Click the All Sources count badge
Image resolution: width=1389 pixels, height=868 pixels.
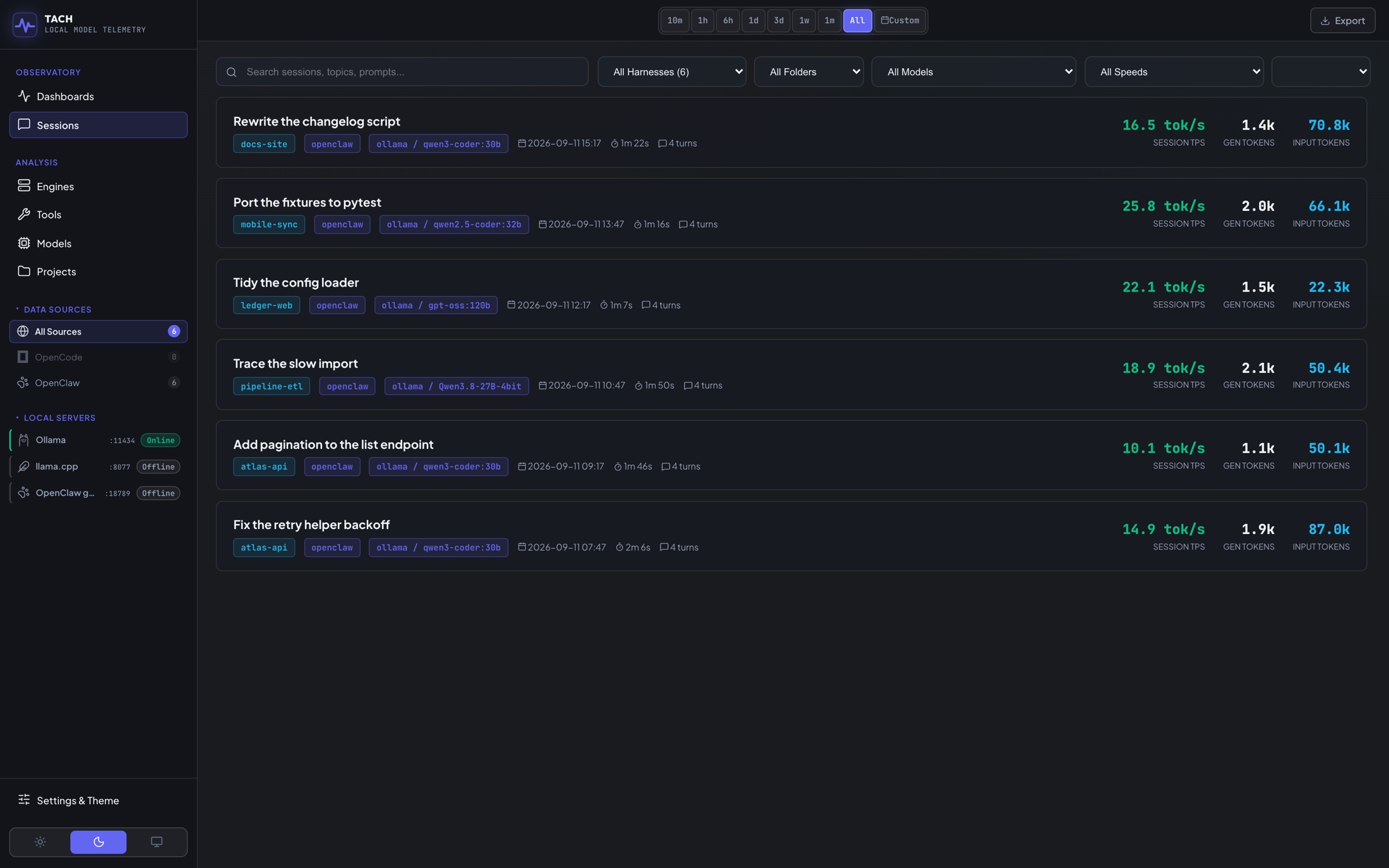pos(174,331)
